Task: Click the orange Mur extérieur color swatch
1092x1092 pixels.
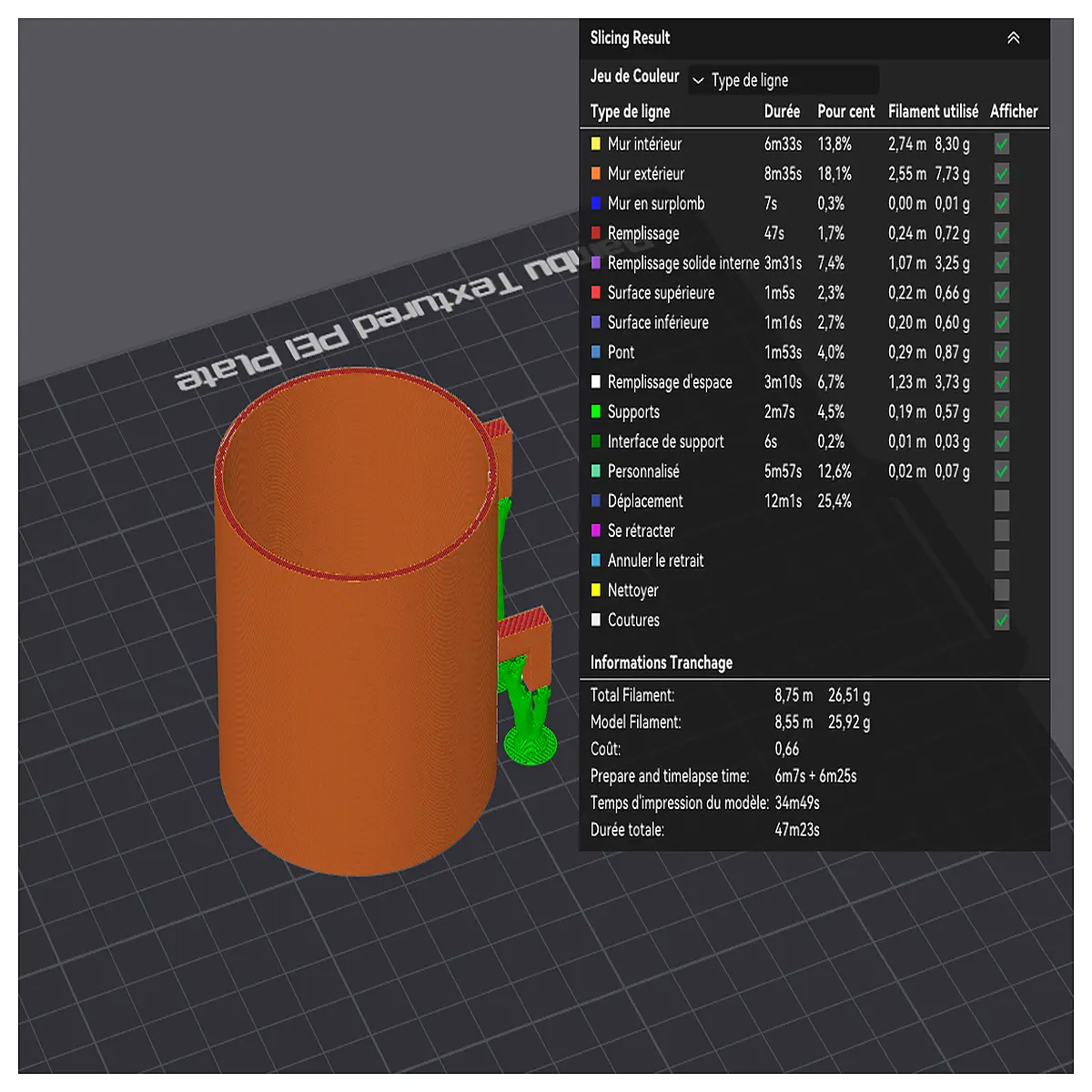Action: 596,174
